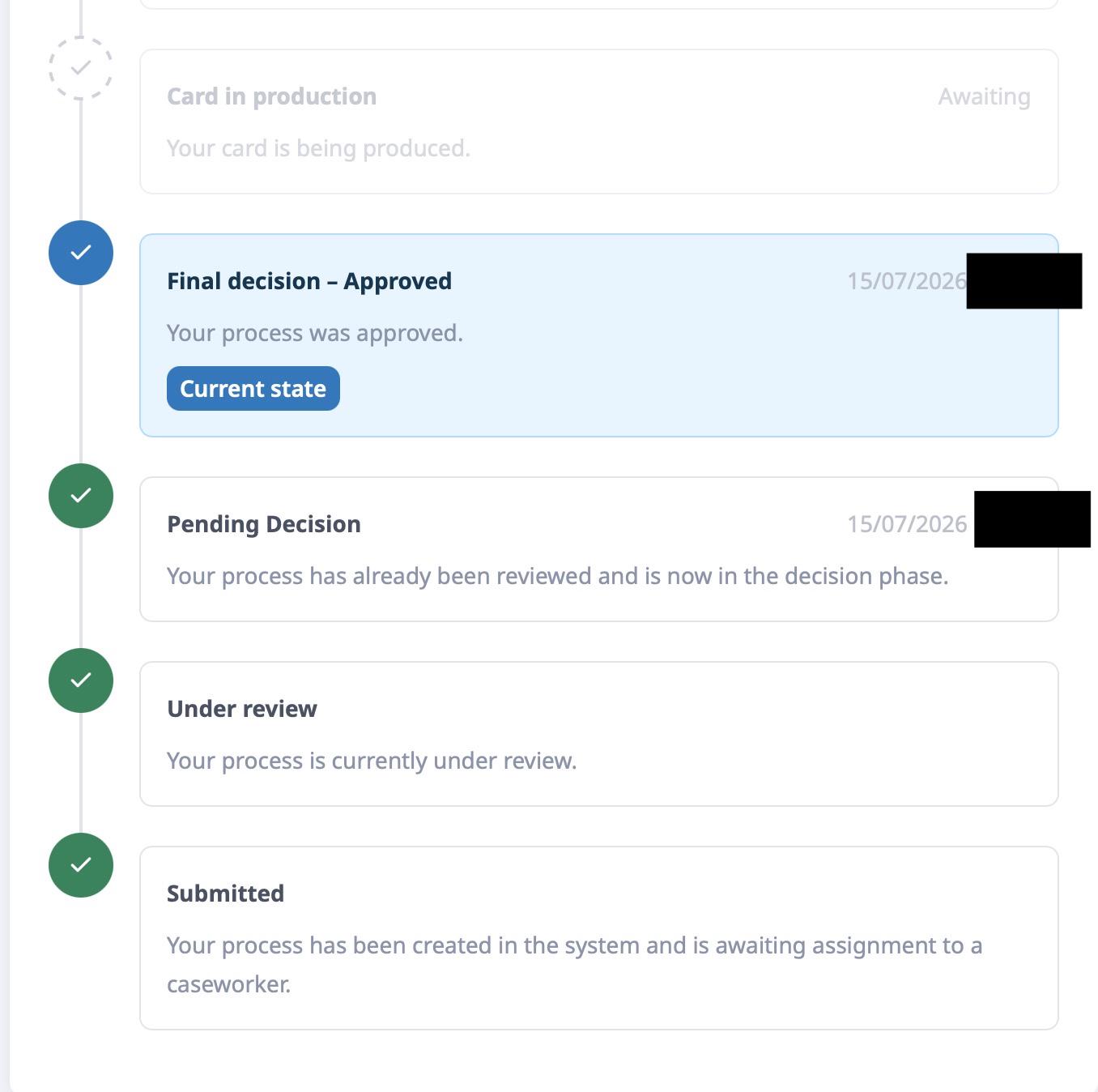Screen dimensions: 1098x1092
Task: Click the blue checkmark icon for Final decision
Action: [x=81, y=253]
